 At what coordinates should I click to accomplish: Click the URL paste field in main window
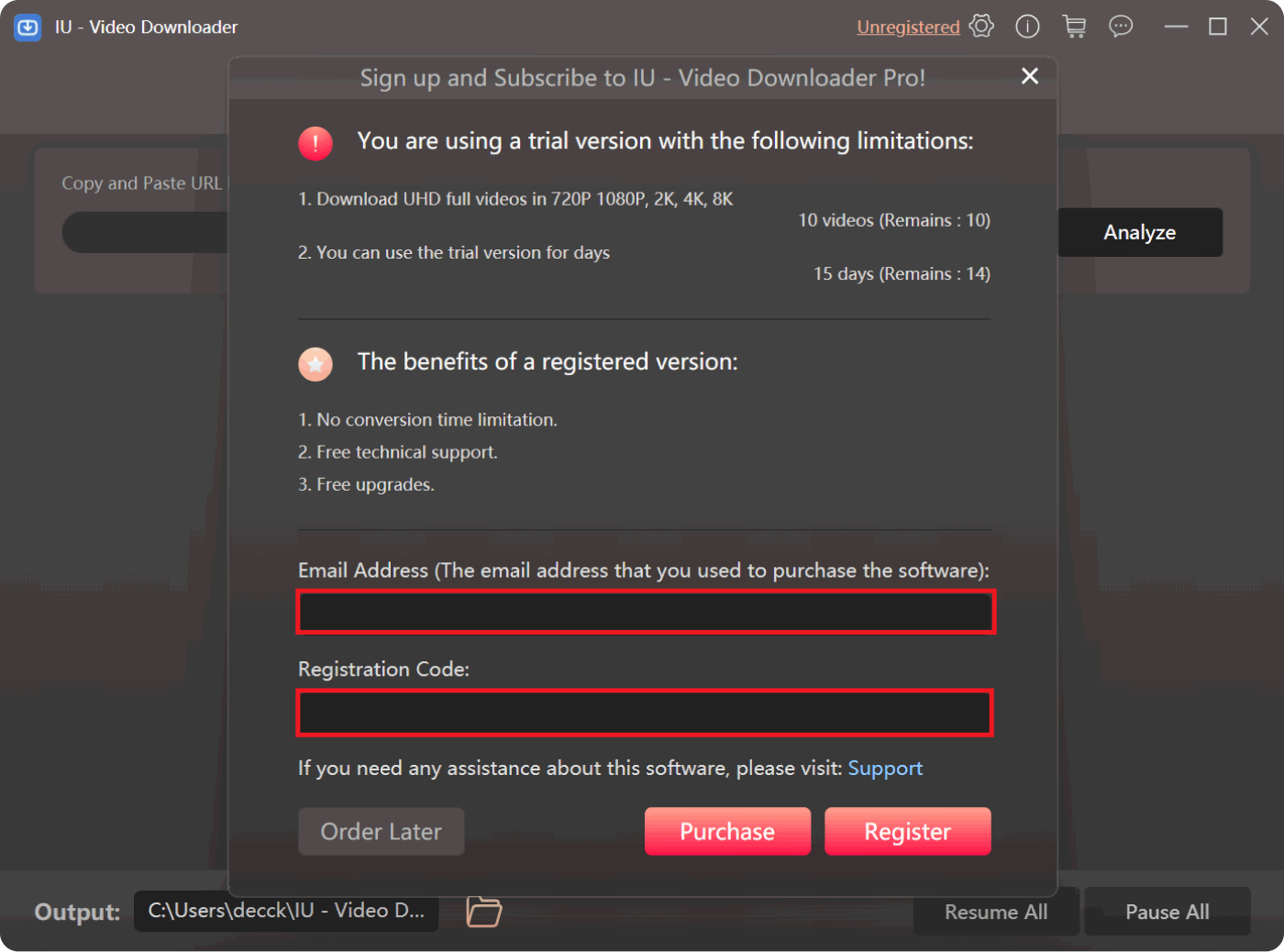[145, 232]
